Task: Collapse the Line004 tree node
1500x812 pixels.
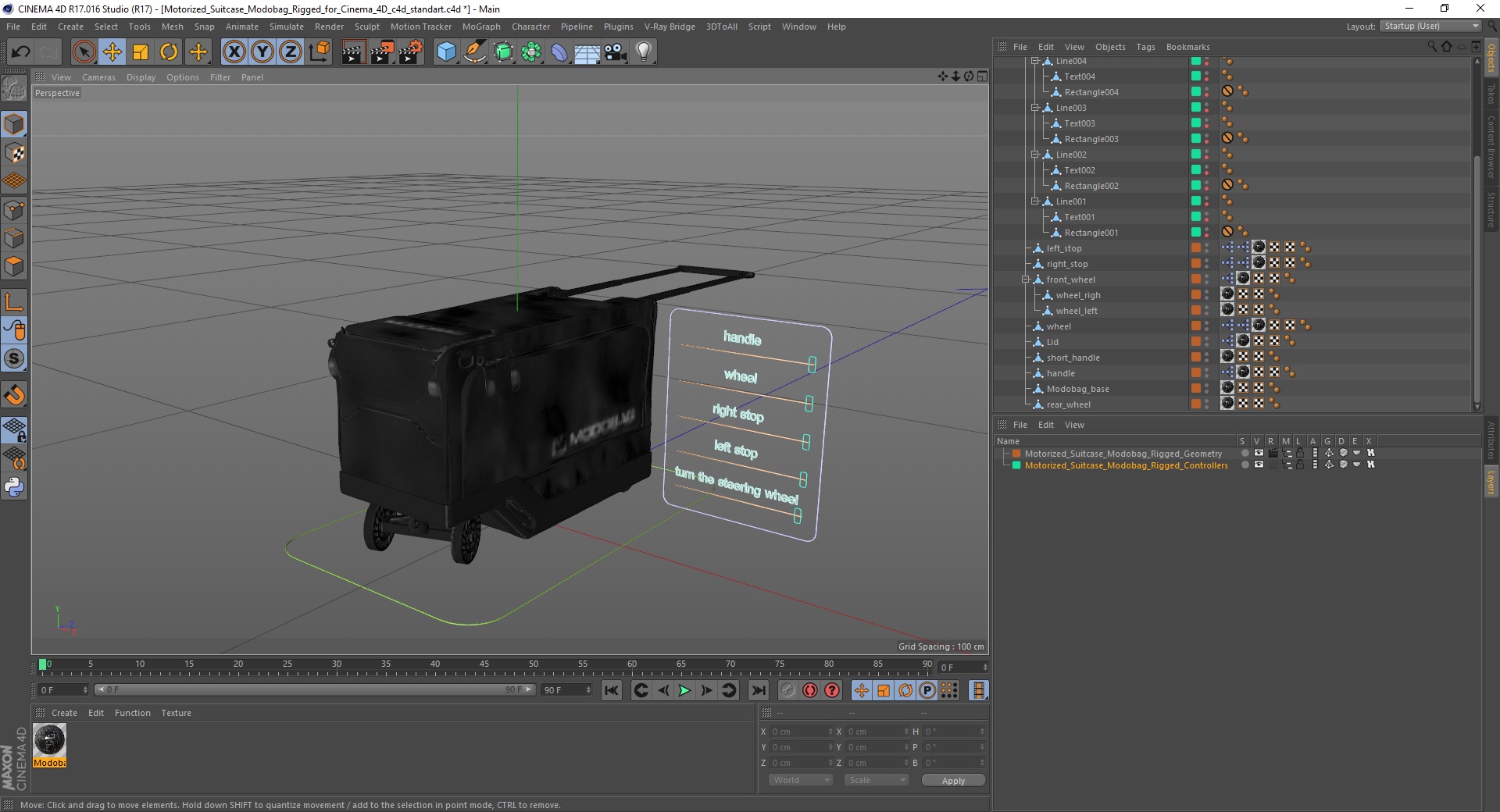Action: tap(1034, 61)
